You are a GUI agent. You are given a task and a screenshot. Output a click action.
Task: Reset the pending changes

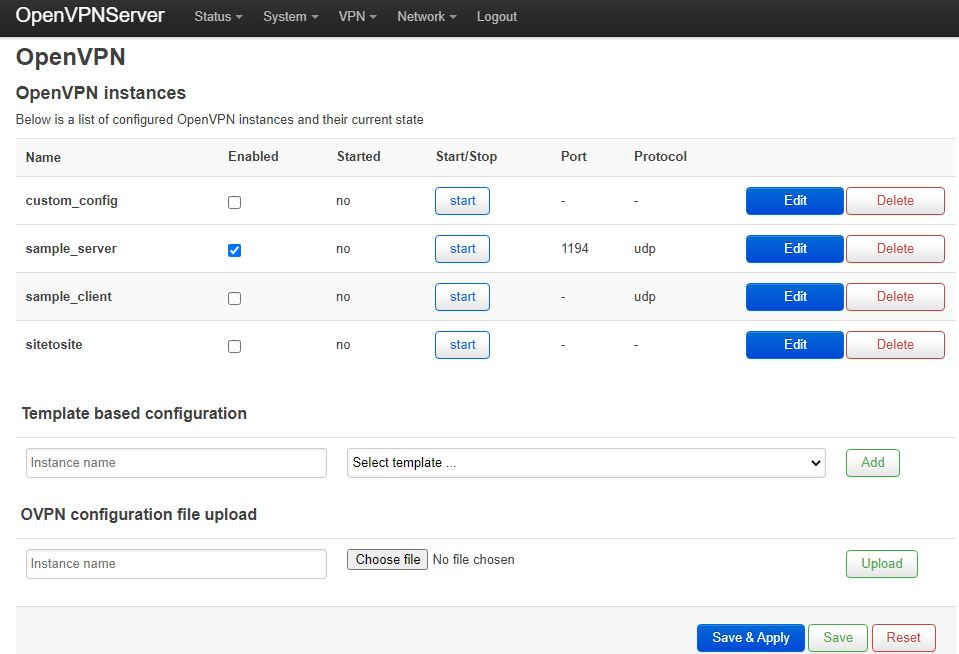(903, 637)
